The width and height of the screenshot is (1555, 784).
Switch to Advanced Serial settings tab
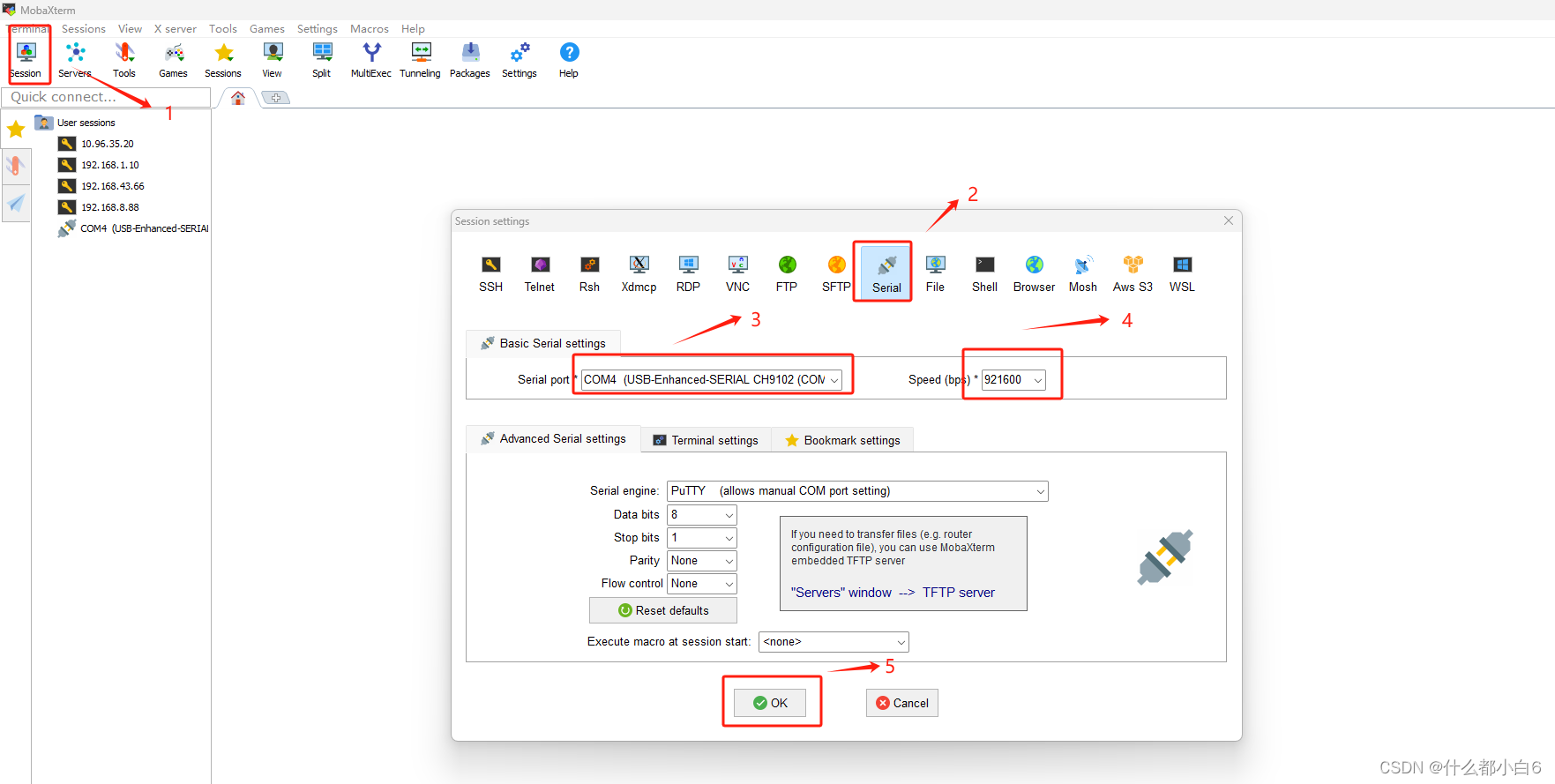(x=553, y=439)
